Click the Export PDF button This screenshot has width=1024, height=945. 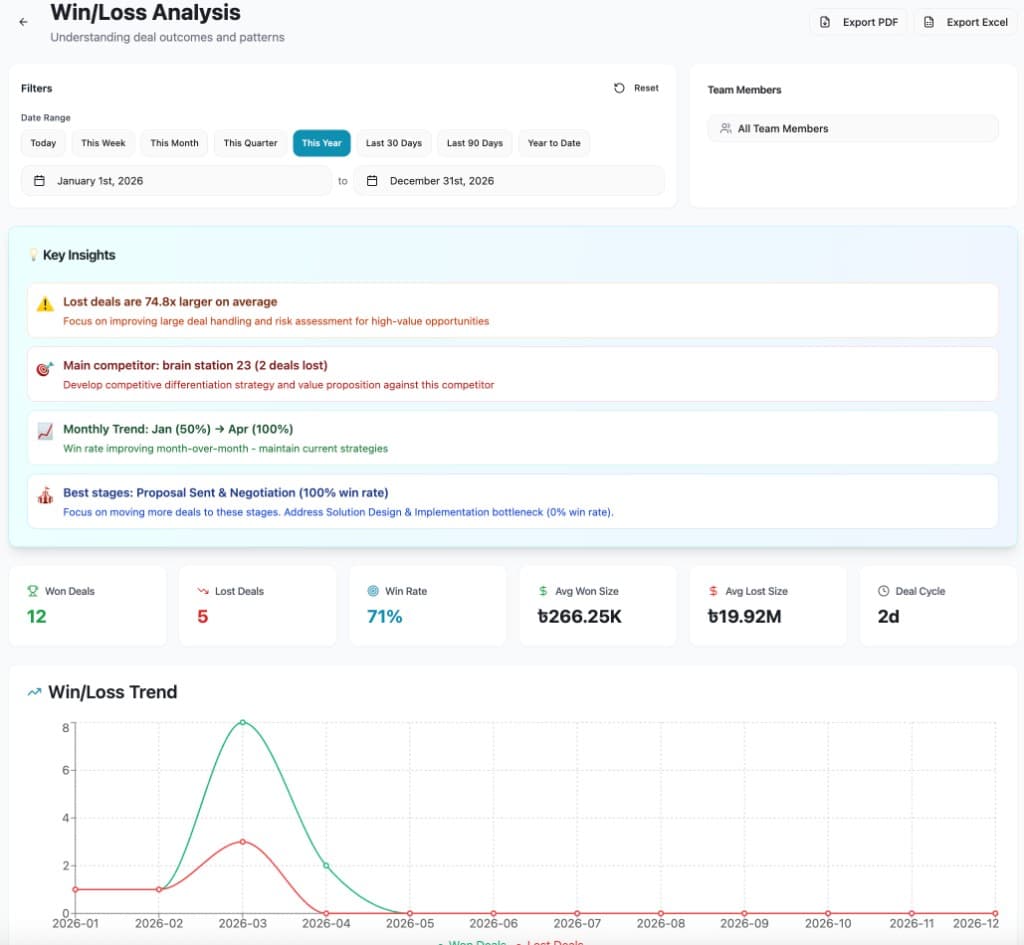[x=858, y=21]
